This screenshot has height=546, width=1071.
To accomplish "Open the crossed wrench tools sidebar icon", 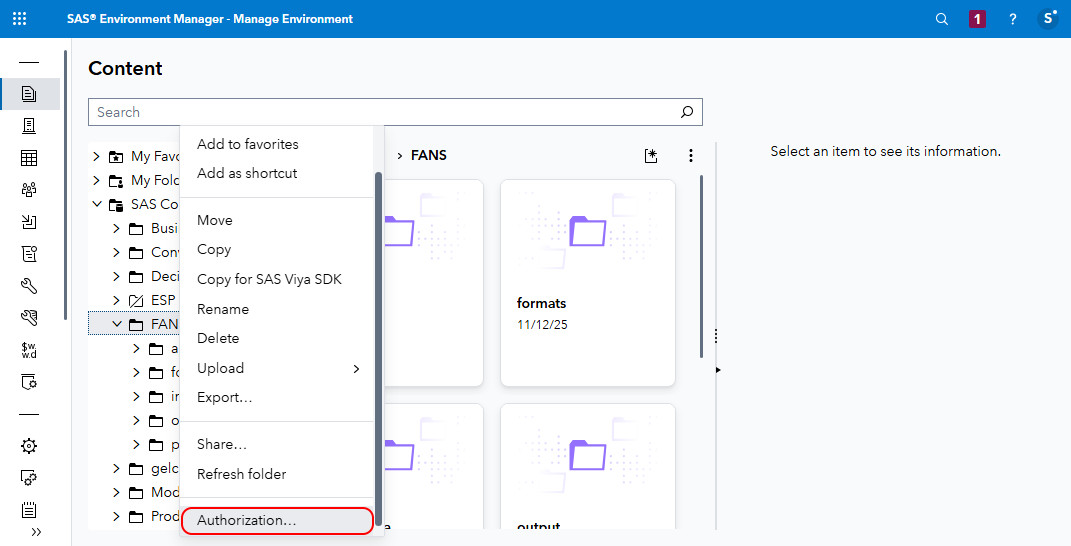I will pyautogui.click(x=29, y=318).
